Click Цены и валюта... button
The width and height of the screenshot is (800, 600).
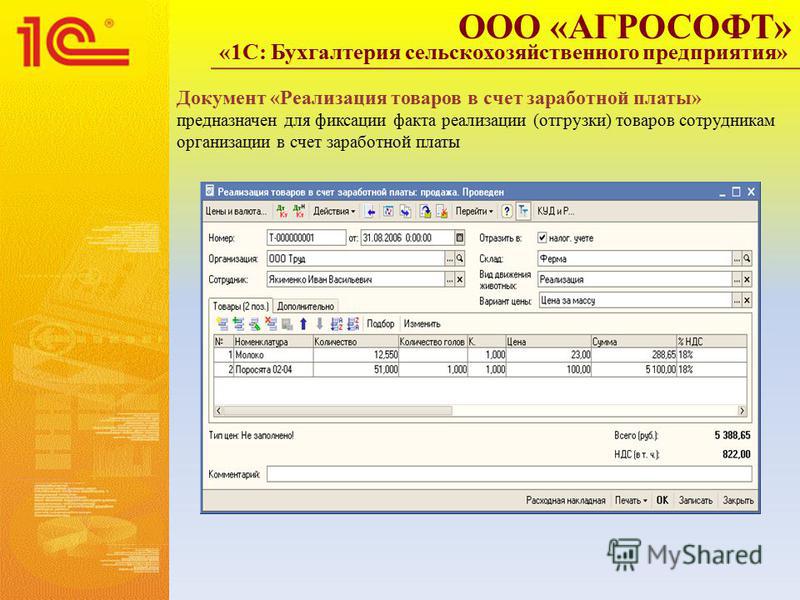tap(236, 211)
